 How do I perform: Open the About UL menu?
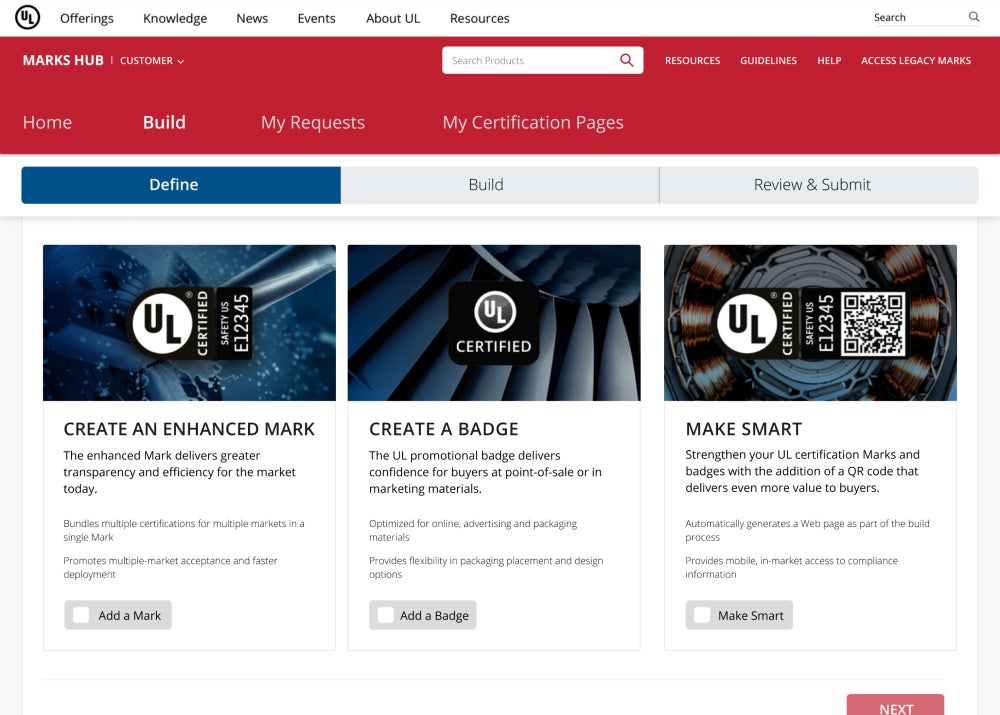[393, 18]
